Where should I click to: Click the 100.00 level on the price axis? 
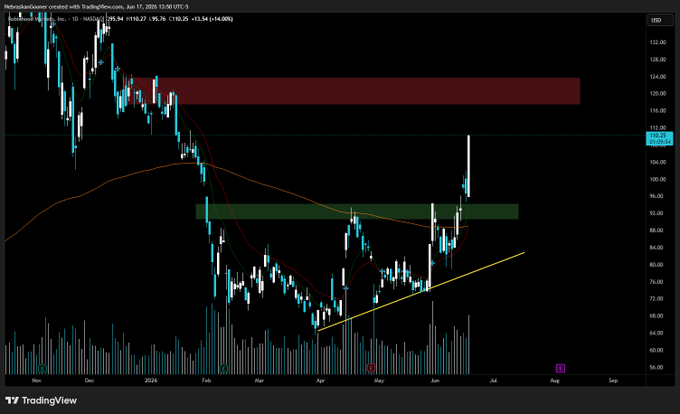tap(658, 179)
